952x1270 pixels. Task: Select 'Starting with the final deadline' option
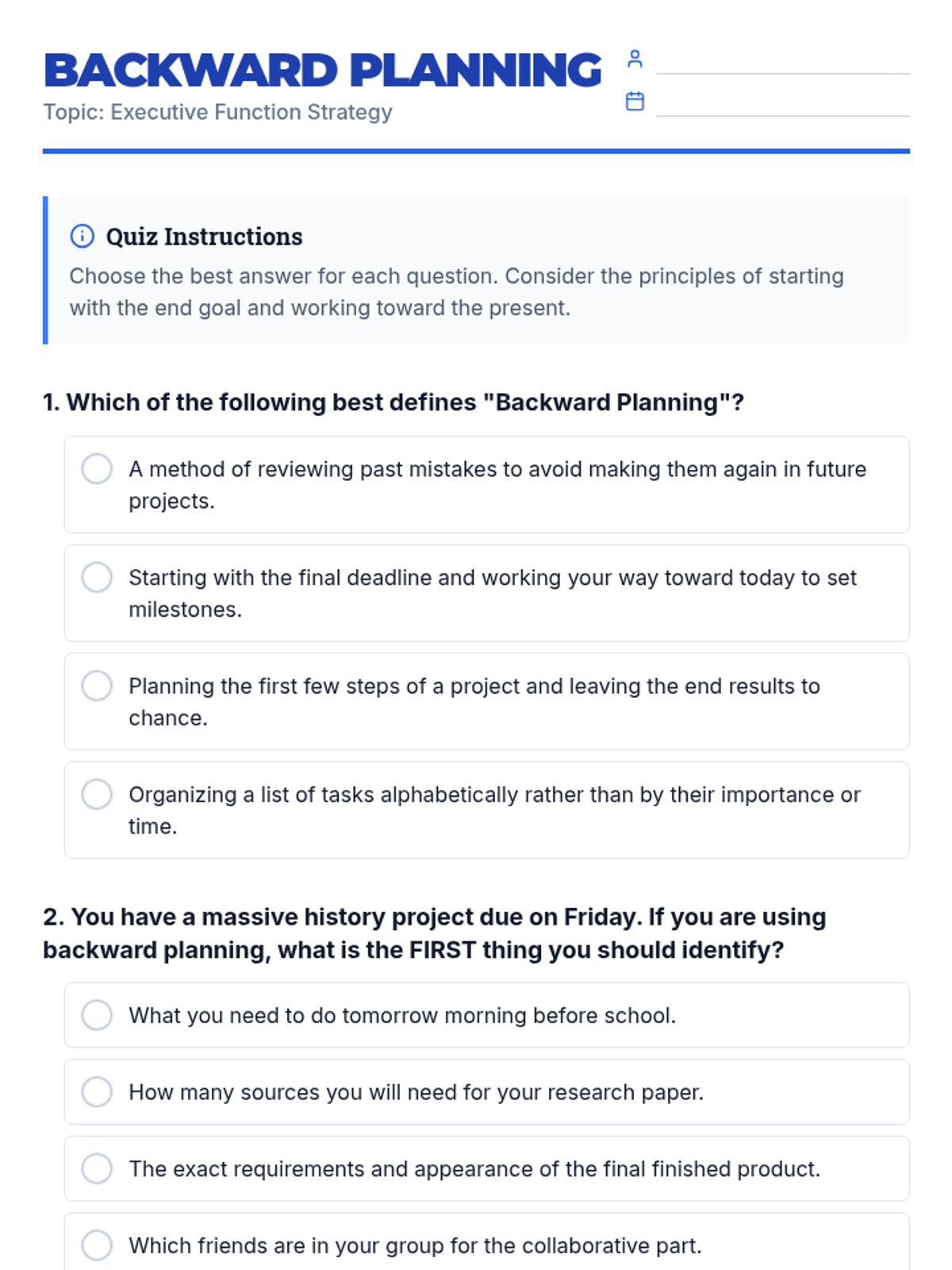coord(97,578)
